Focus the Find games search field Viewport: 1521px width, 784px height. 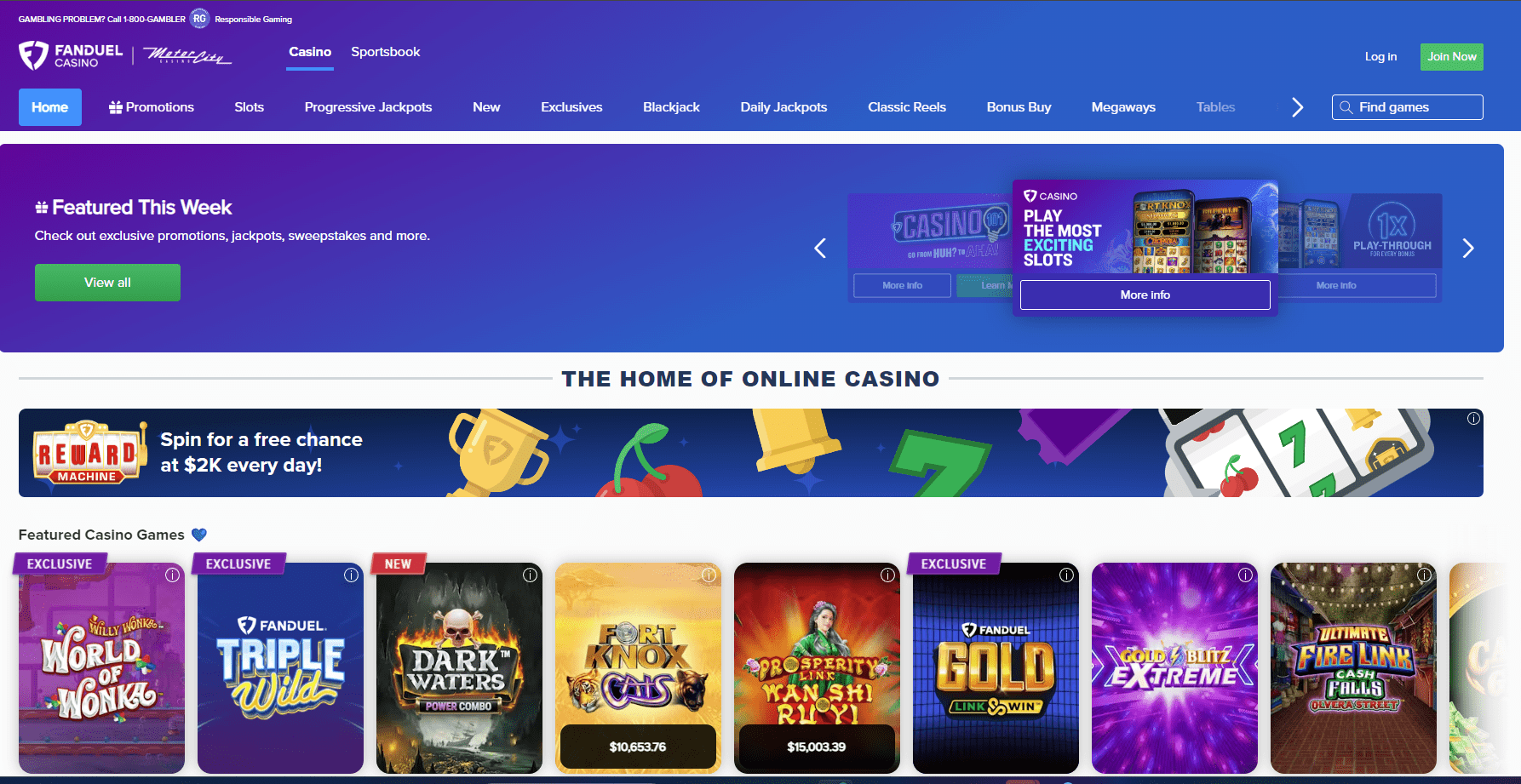coord(1408,107)
